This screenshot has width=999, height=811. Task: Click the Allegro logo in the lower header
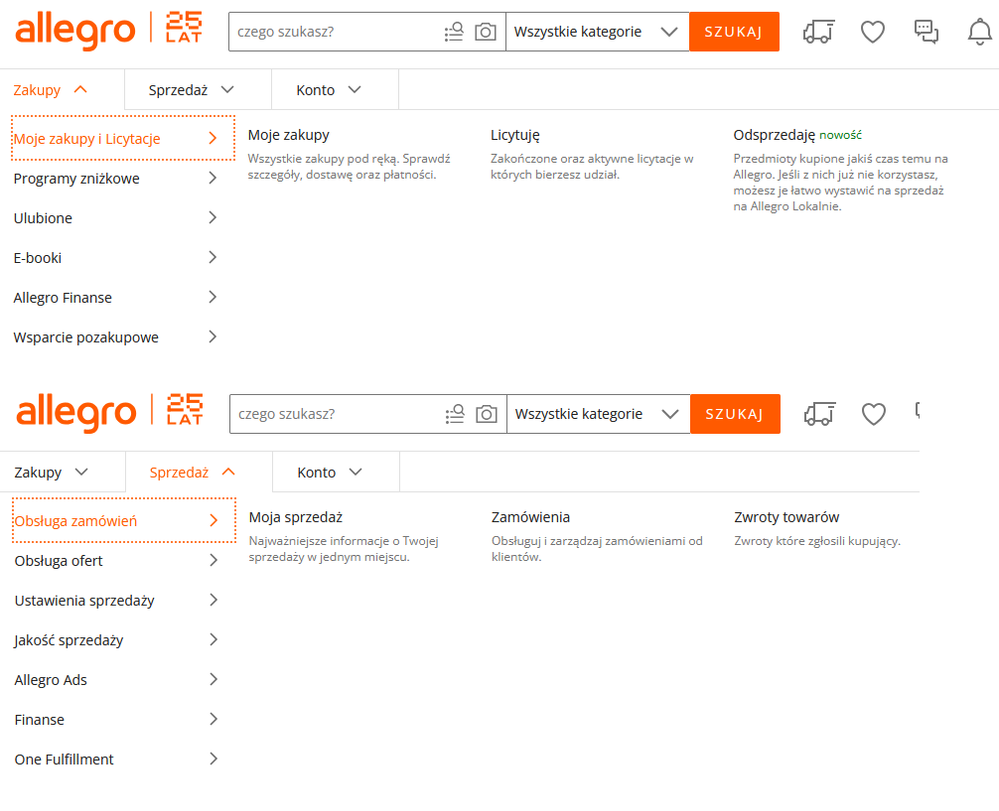(76, 413)
